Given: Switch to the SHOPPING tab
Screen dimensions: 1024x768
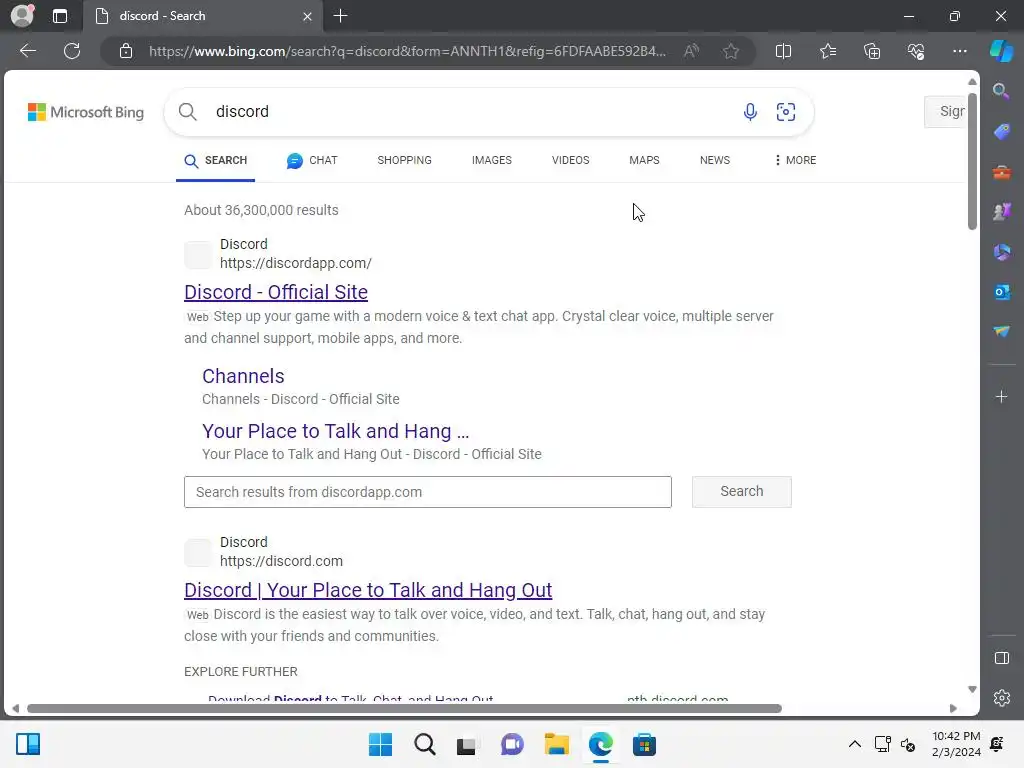Looking at the screenshot, I should [x=404, y=161].
